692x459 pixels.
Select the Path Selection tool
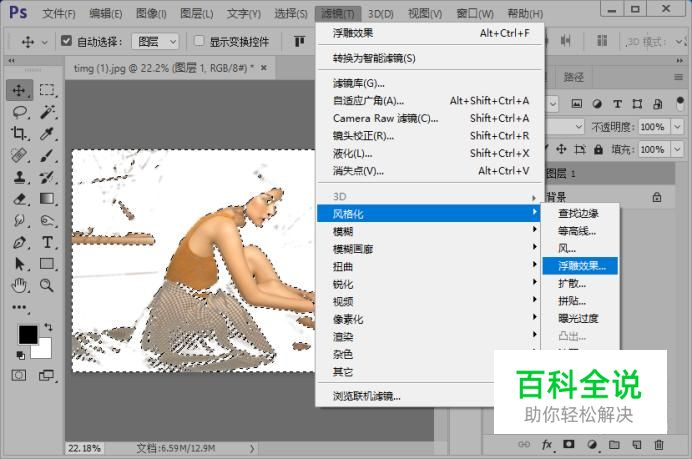(x=19, y=264)
